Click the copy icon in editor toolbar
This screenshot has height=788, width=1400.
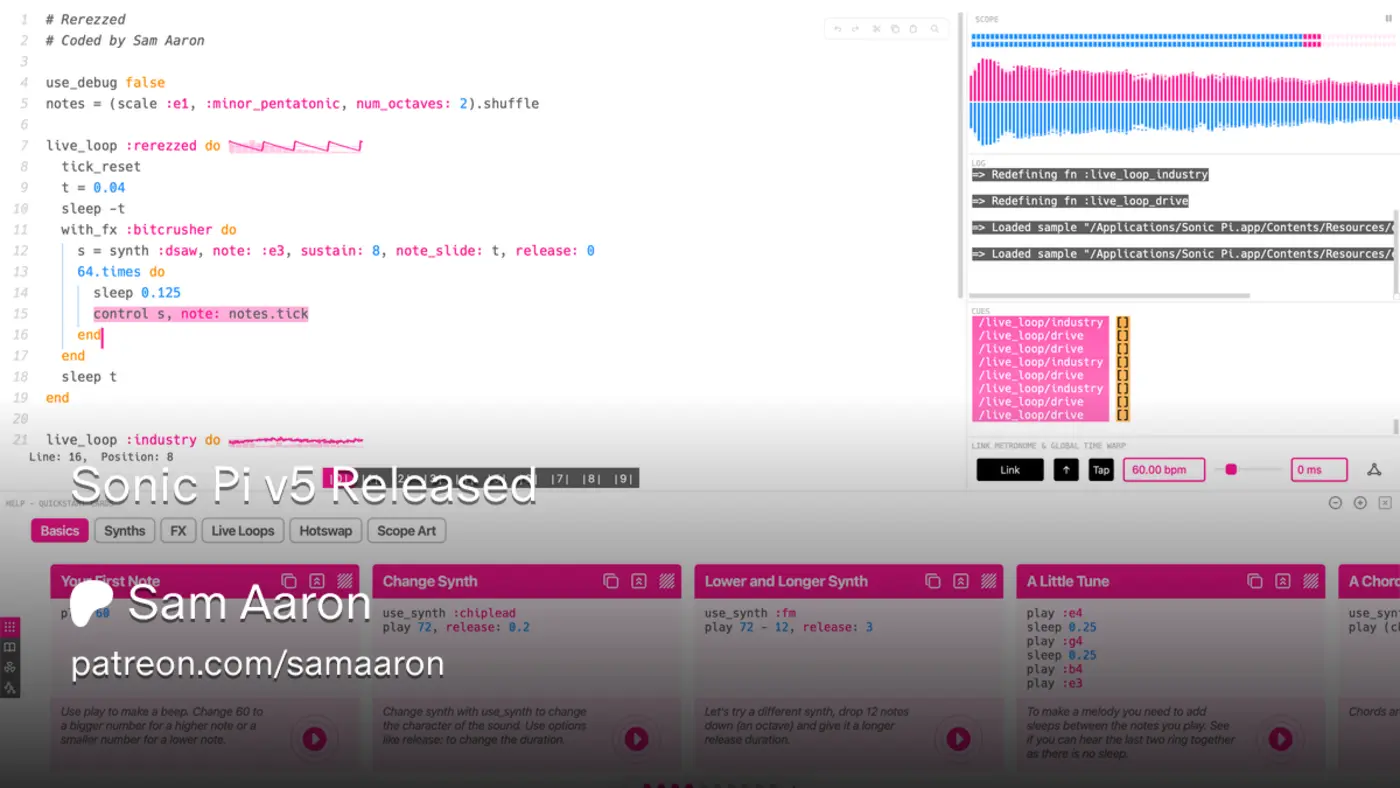coord(895,29)
